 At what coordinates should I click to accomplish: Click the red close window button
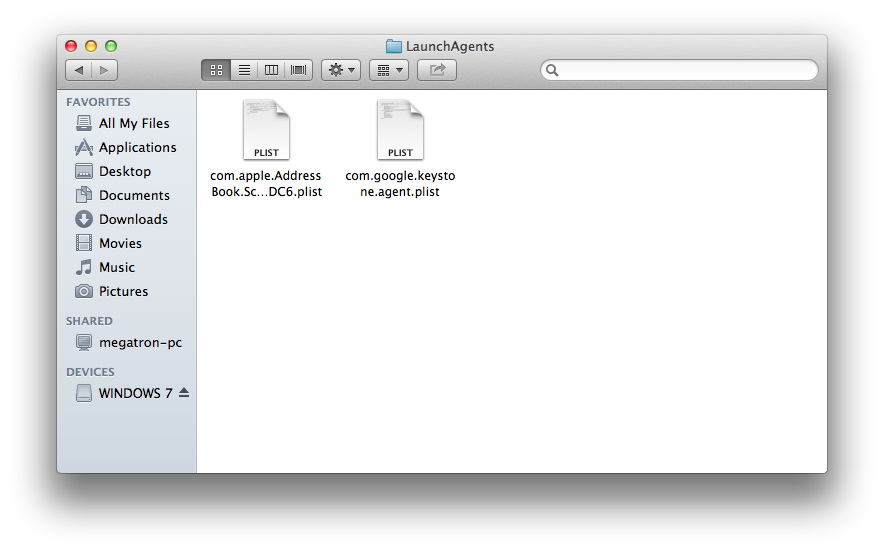[x=71, y=46]
